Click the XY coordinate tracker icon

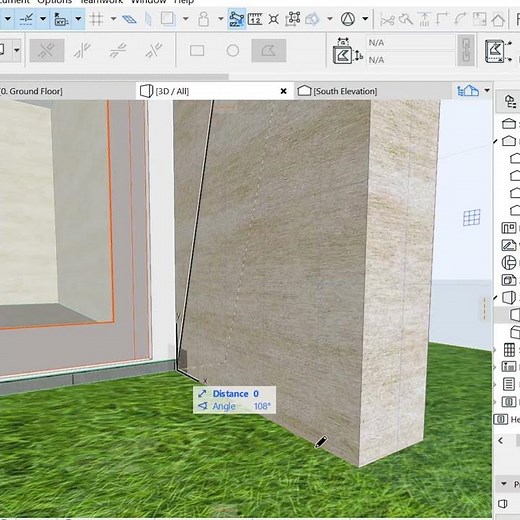[61, 19]
